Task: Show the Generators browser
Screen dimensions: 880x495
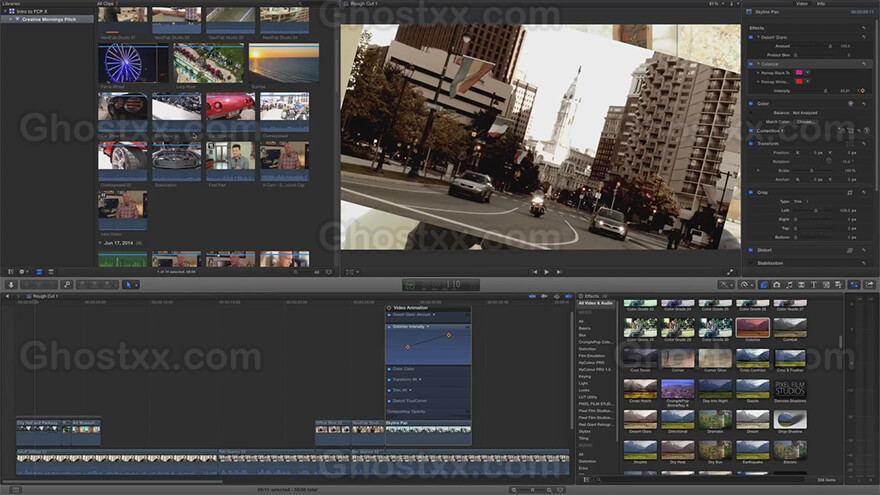Action: tap(826, 285)
